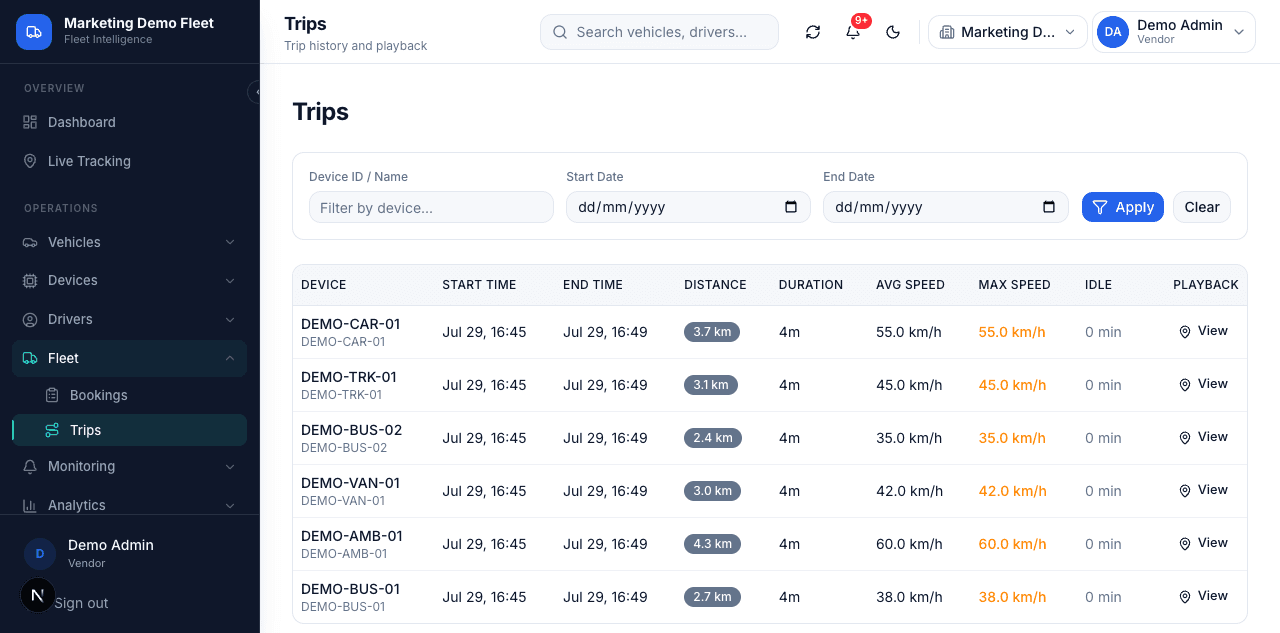Click the Trips route icon
The height and width of the screenshot is (633, 1280).
tap(52, 430)
